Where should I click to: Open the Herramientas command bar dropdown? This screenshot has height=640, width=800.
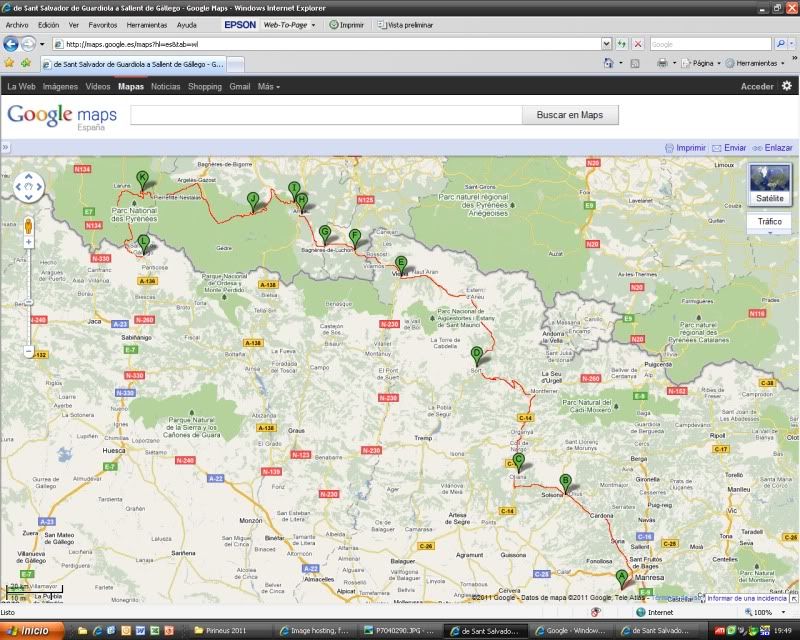click(x=755, y=63)
